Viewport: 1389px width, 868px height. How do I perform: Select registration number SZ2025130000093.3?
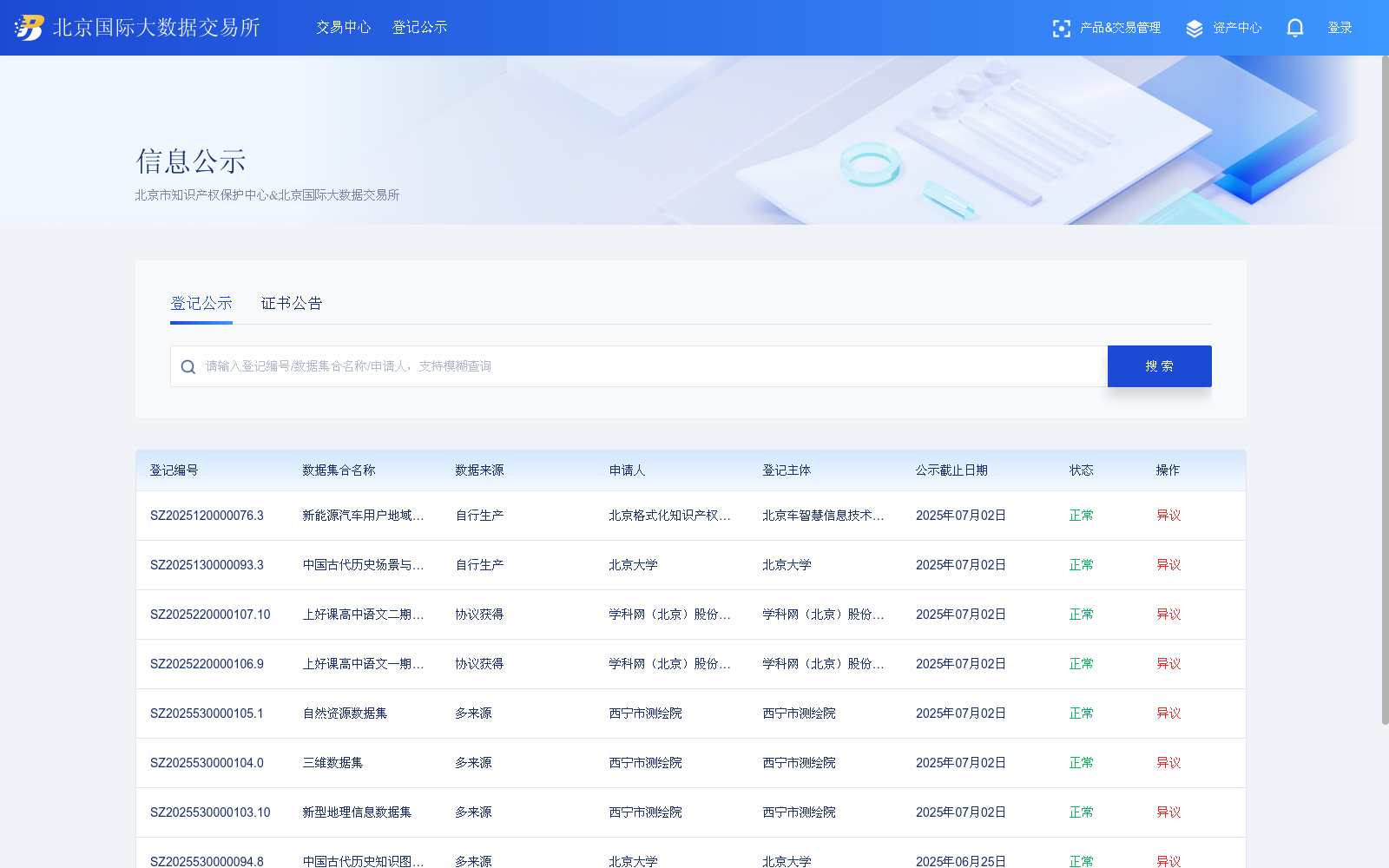pos(207,565)
